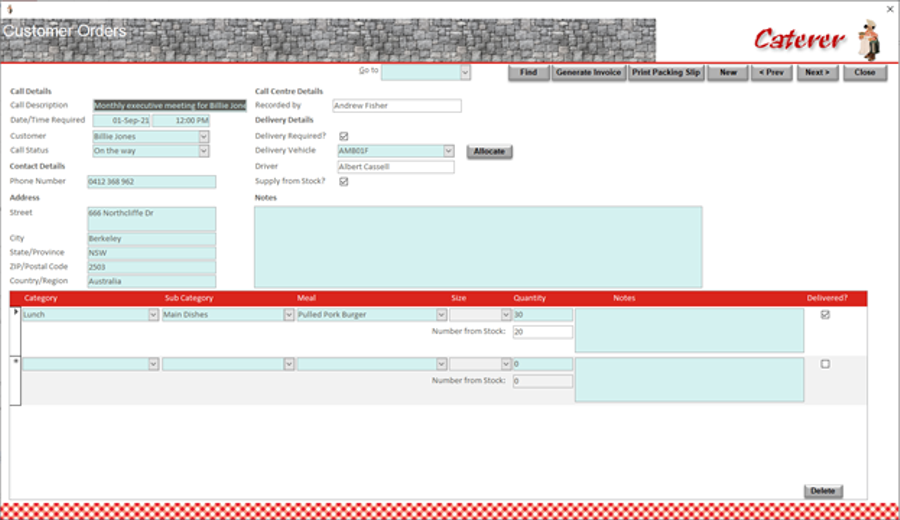The height and width of the screenshot is (520, 900).
Task: Click Notes box of Lunch row
Action: pos(689,331)
